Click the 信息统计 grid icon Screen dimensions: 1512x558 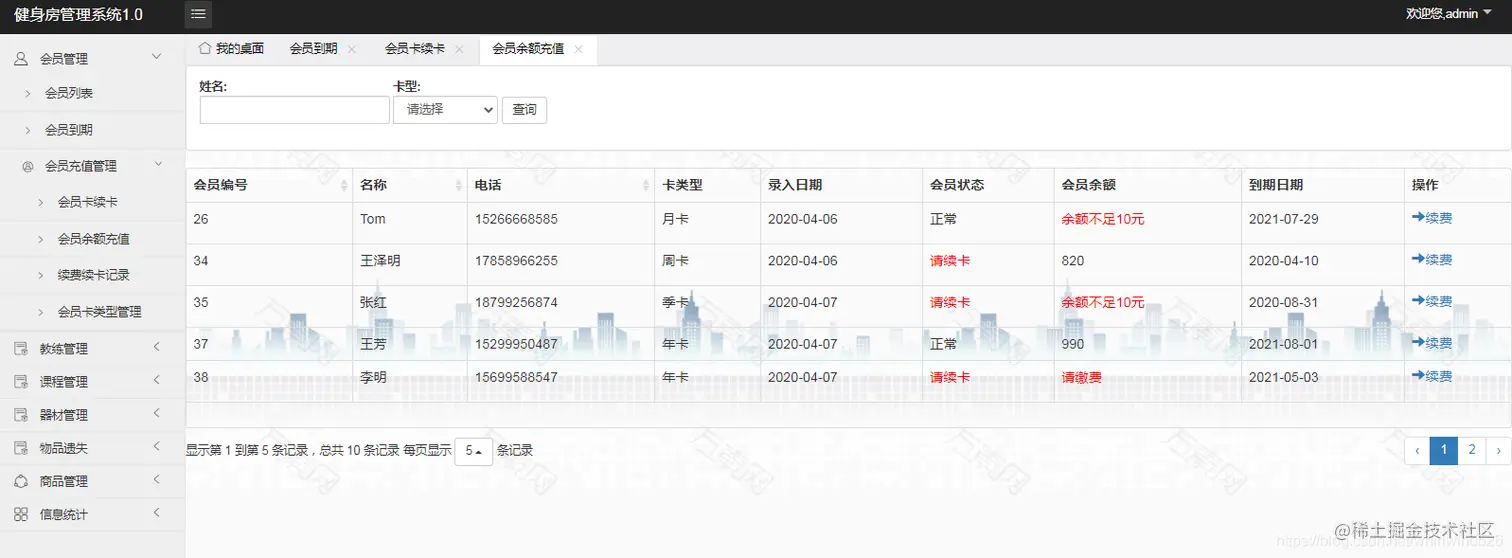click(x=20, y=514)
